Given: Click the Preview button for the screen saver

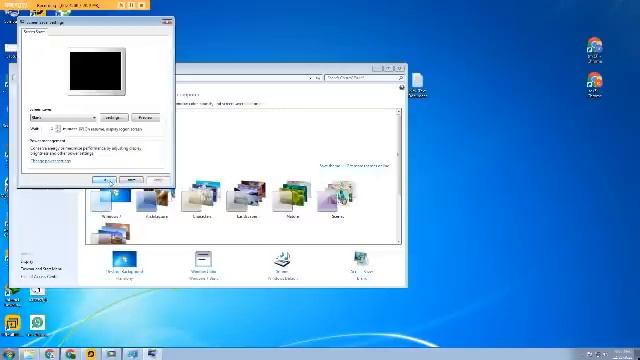Looking at the screenshot, I should (145, 118).
